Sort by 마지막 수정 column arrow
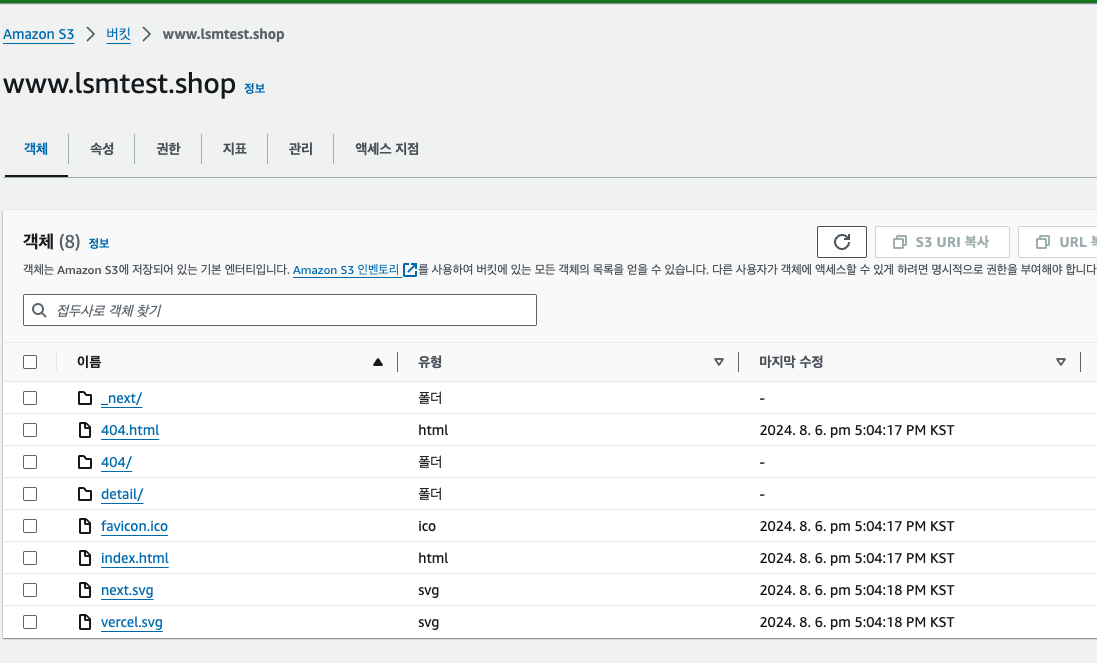This screenshot has height=663, width=1097. click(x=1061, y=362)
